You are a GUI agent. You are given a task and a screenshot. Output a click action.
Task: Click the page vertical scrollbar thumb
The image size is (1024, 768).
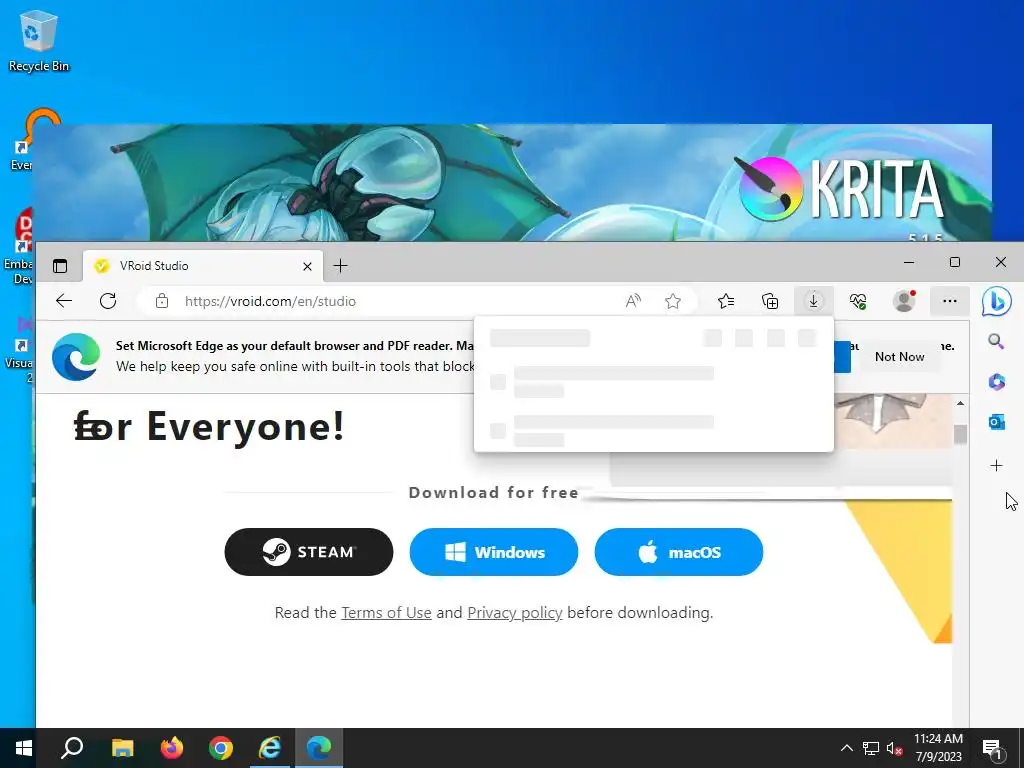click(x=960, y=434)
